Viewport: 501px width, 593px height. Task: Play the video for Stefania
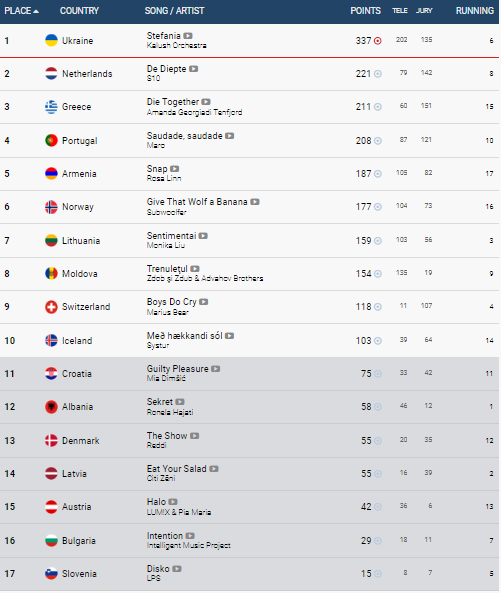[188, 36]
